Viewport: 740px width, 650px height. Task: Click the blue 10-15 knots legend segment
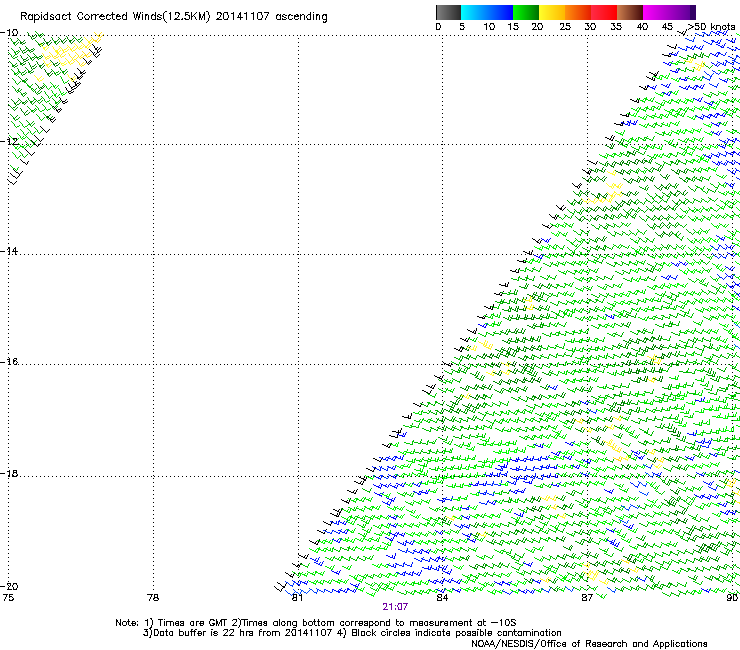tap(500, 12)
